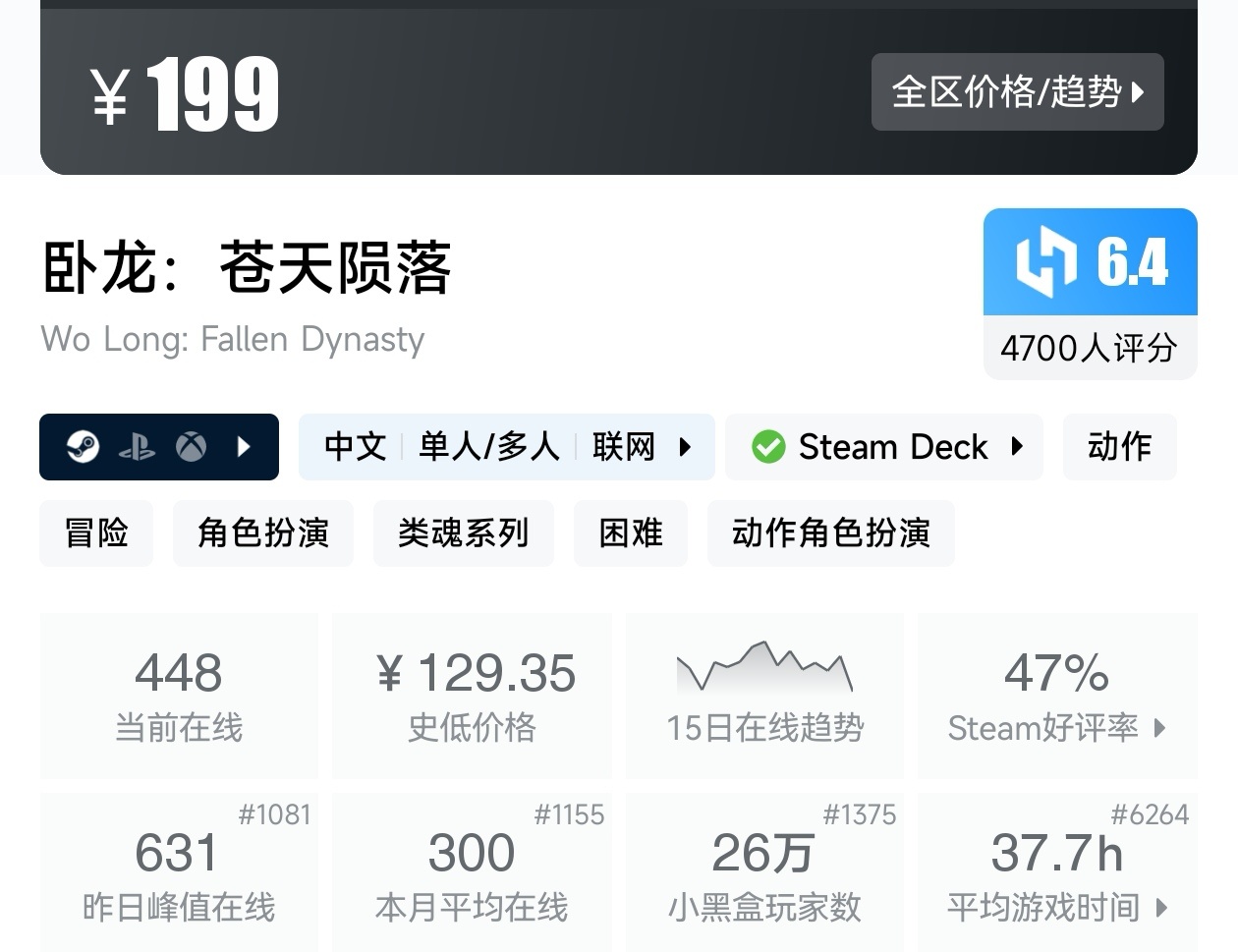Image resolution: width=1238 pixels, height=952 pixels.
Task: Select the 角色扮演 tag
Action: point(263,533)
